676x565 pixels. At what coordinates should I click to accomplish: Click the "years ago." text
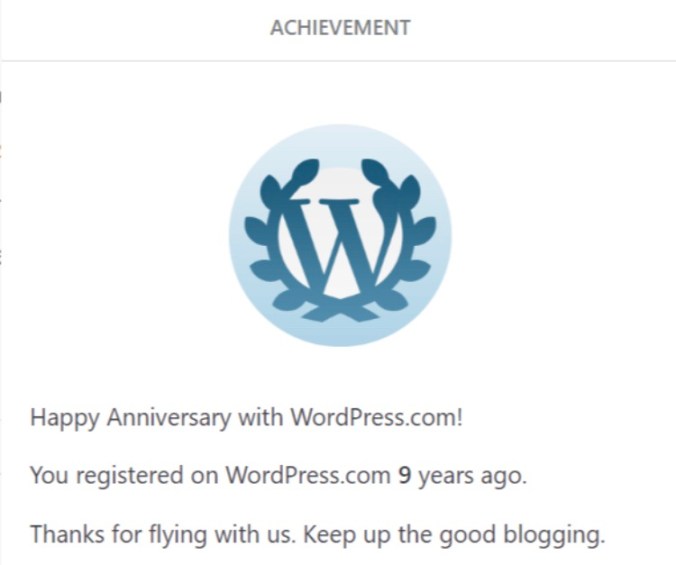tap(472, 475)
